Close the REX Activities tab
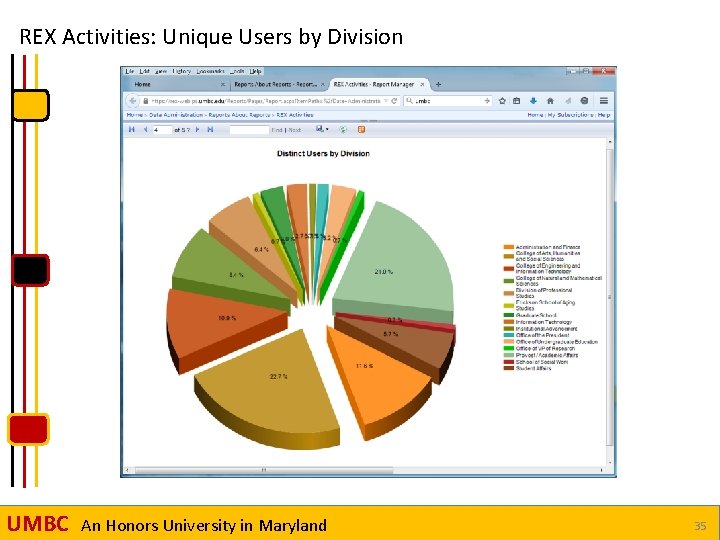 (422, 84)
